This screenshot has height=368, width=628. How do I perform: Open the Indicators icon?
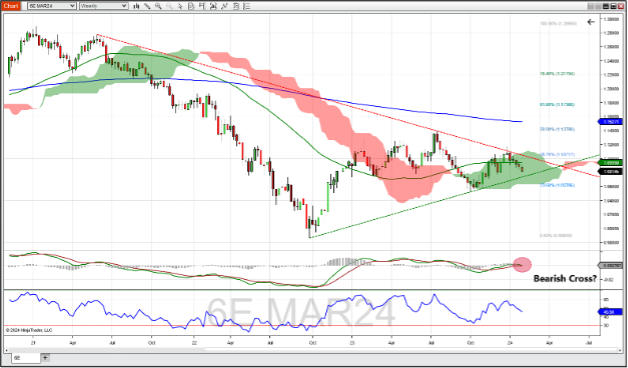[225, 6]
